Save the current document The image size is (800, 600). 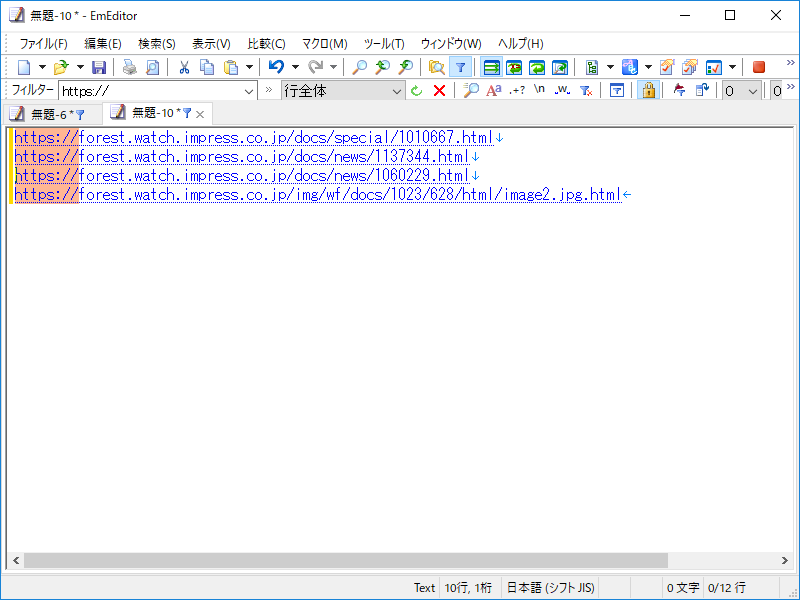tap(98, 67)
